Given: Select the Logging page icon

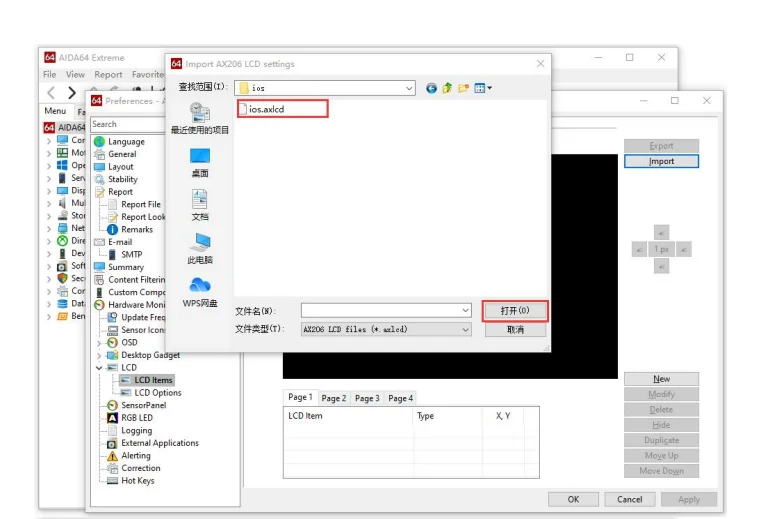Looking at the screenshot, I should 112,430.
